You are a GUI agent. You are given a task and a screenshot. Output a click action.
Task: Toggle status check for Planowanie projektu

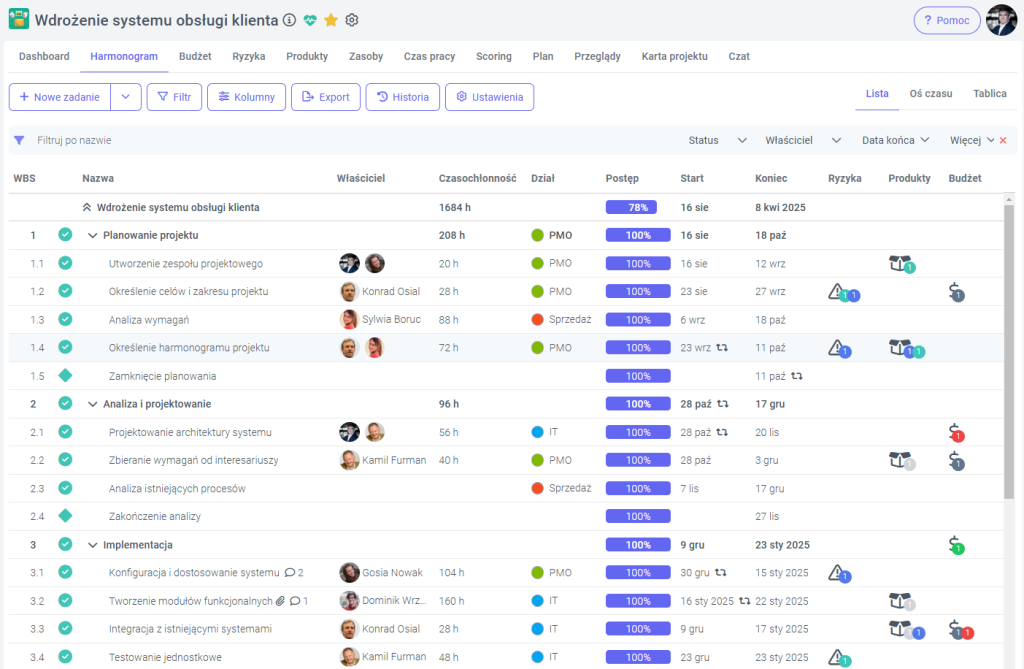coord(65,235)
